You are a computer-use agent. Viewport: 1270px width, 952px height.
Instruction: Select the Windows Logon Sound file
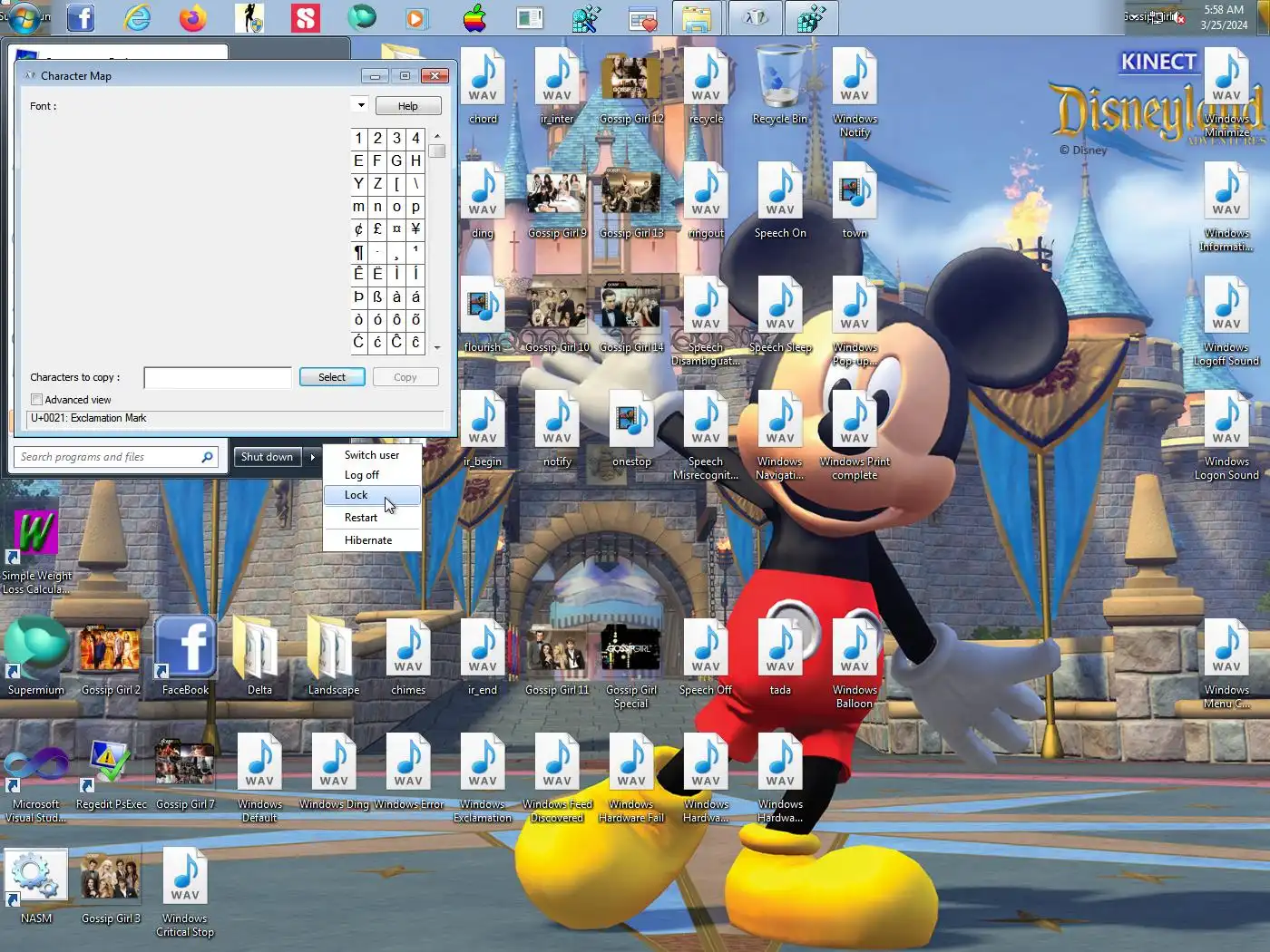1226,435
